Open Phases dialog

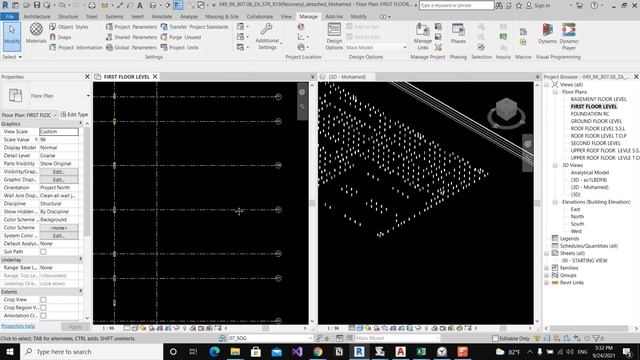click(x=458, y=33)
